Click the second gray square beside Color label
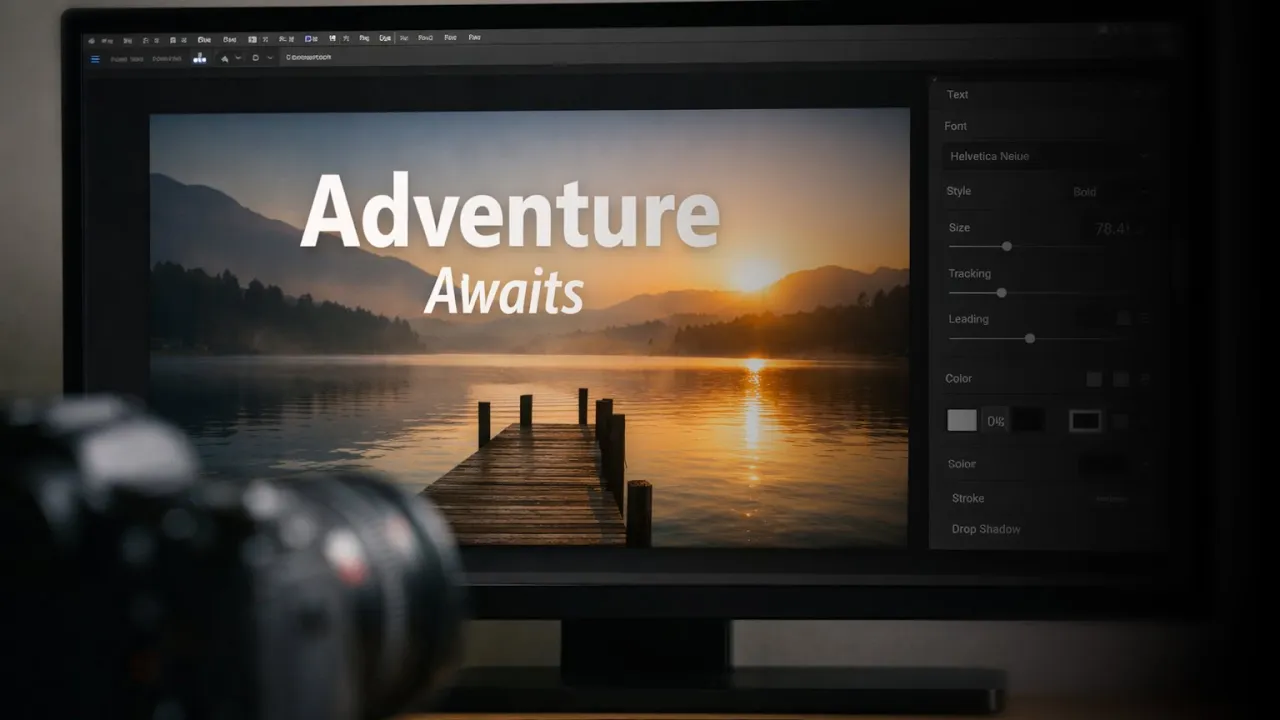1280x720 pixels. (1121, 379)
